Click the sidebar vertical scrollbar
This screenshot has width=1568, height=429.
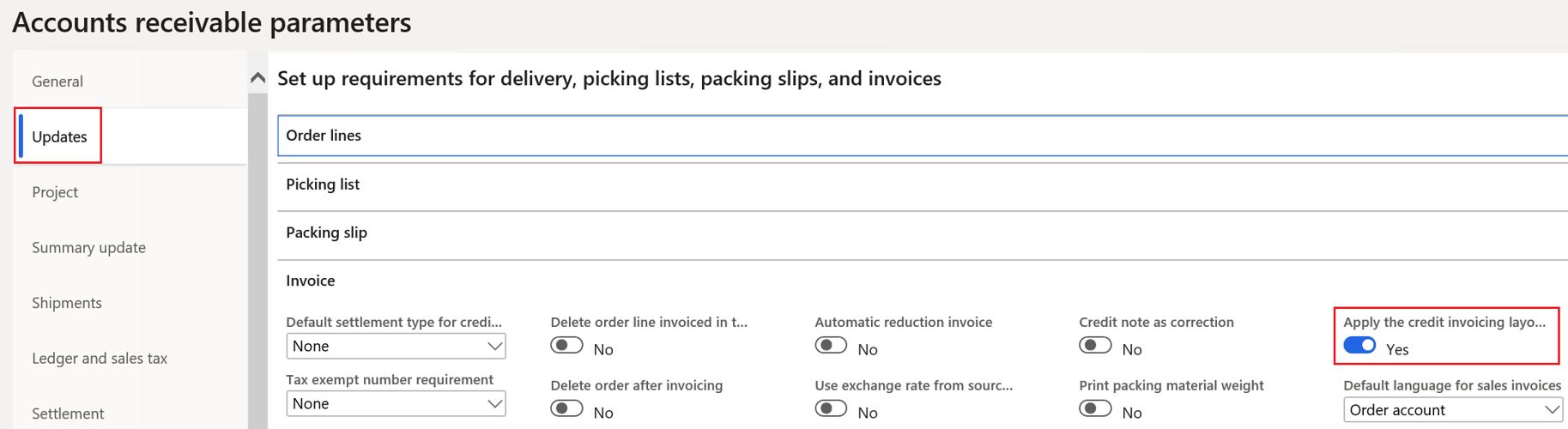pyautogui.click(x=257, y=261)
